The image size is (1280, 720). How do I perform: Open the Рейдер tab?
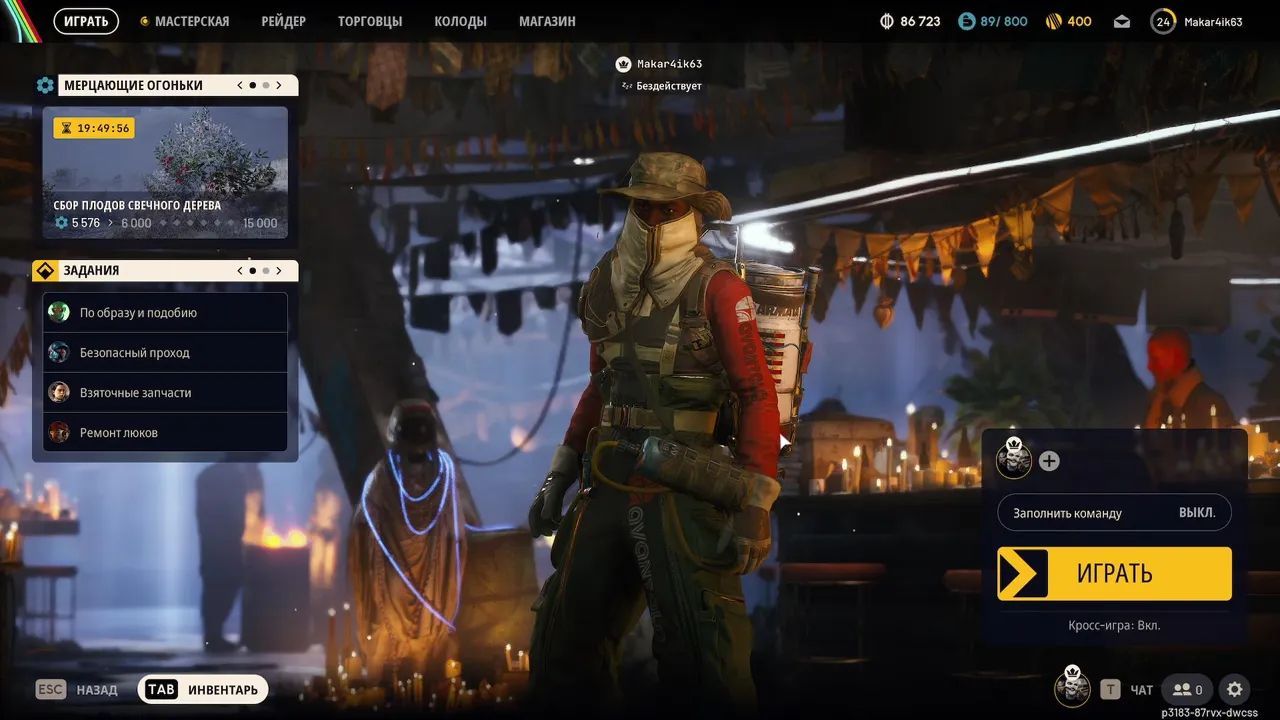(x=283, y=21)
